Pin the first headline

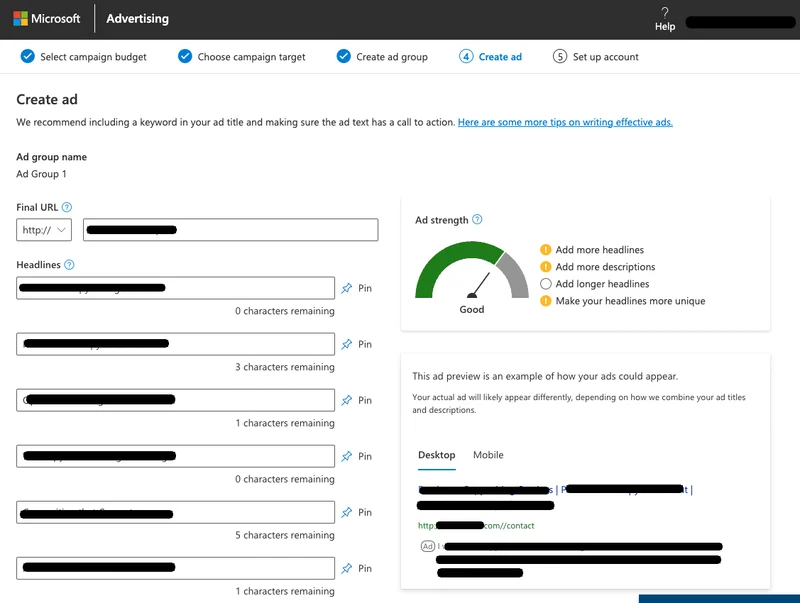click(356, 288)
